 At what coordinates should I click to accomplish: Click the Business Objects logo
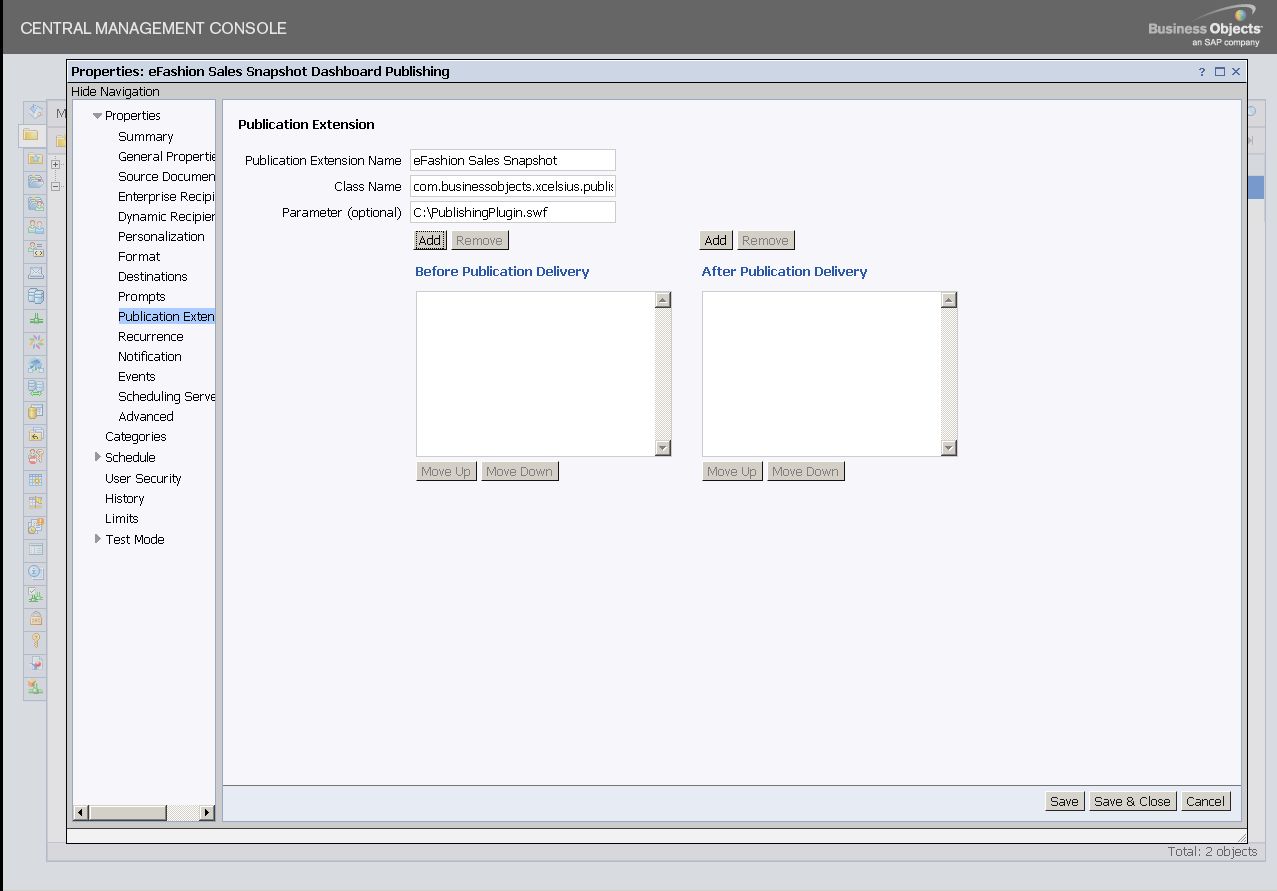click(x=1205, y=27)
